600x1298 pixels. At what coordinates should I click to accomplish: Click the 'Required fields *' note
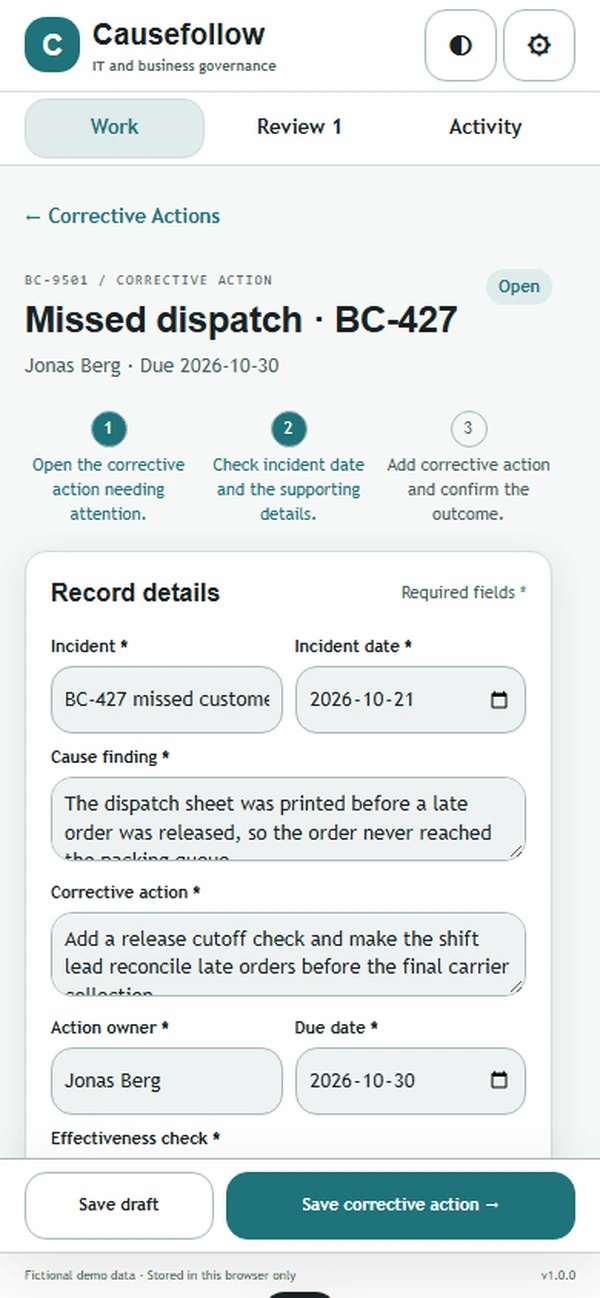pyautogui.click(x=464, y=593)
